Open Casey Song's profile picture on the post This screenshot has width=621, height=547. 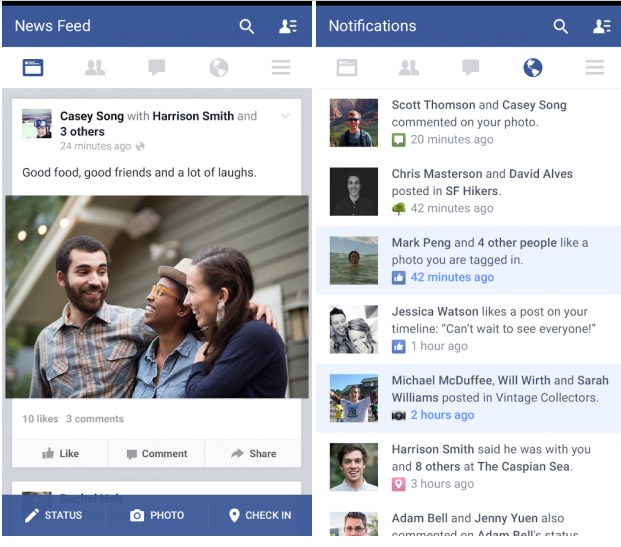click(x=37, y=124)
